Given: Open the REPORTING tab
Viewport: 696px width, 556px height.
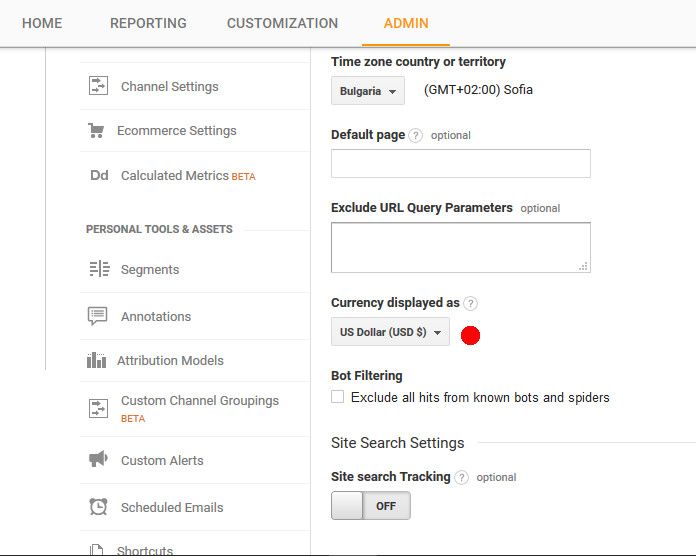Looking at the screenshot, I should (x=148, y=23).
